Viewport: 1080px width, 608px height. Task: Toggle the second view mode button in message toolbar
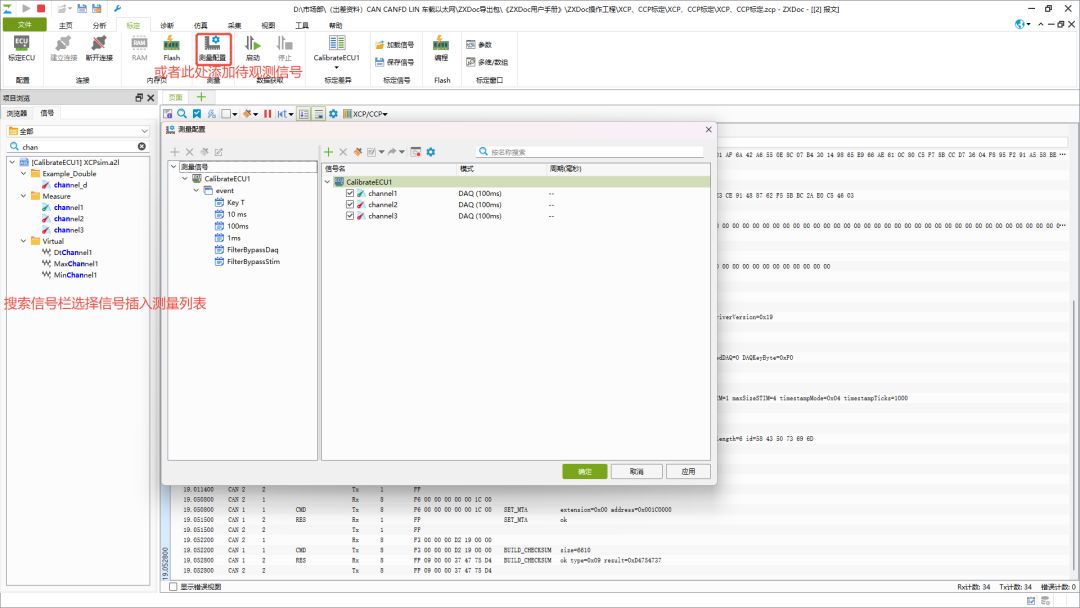(319, 114)
